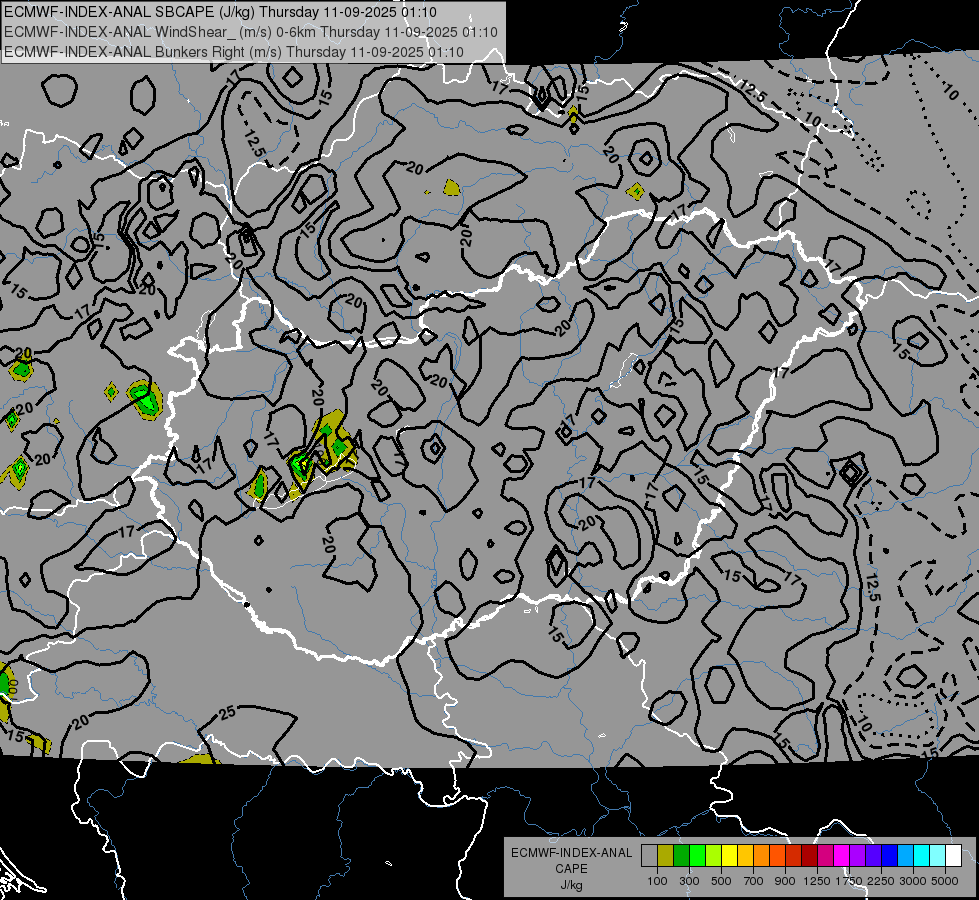Click the olive swatch in CAPE legend
This screenshot has width=979, height=900.
point(666,855)
